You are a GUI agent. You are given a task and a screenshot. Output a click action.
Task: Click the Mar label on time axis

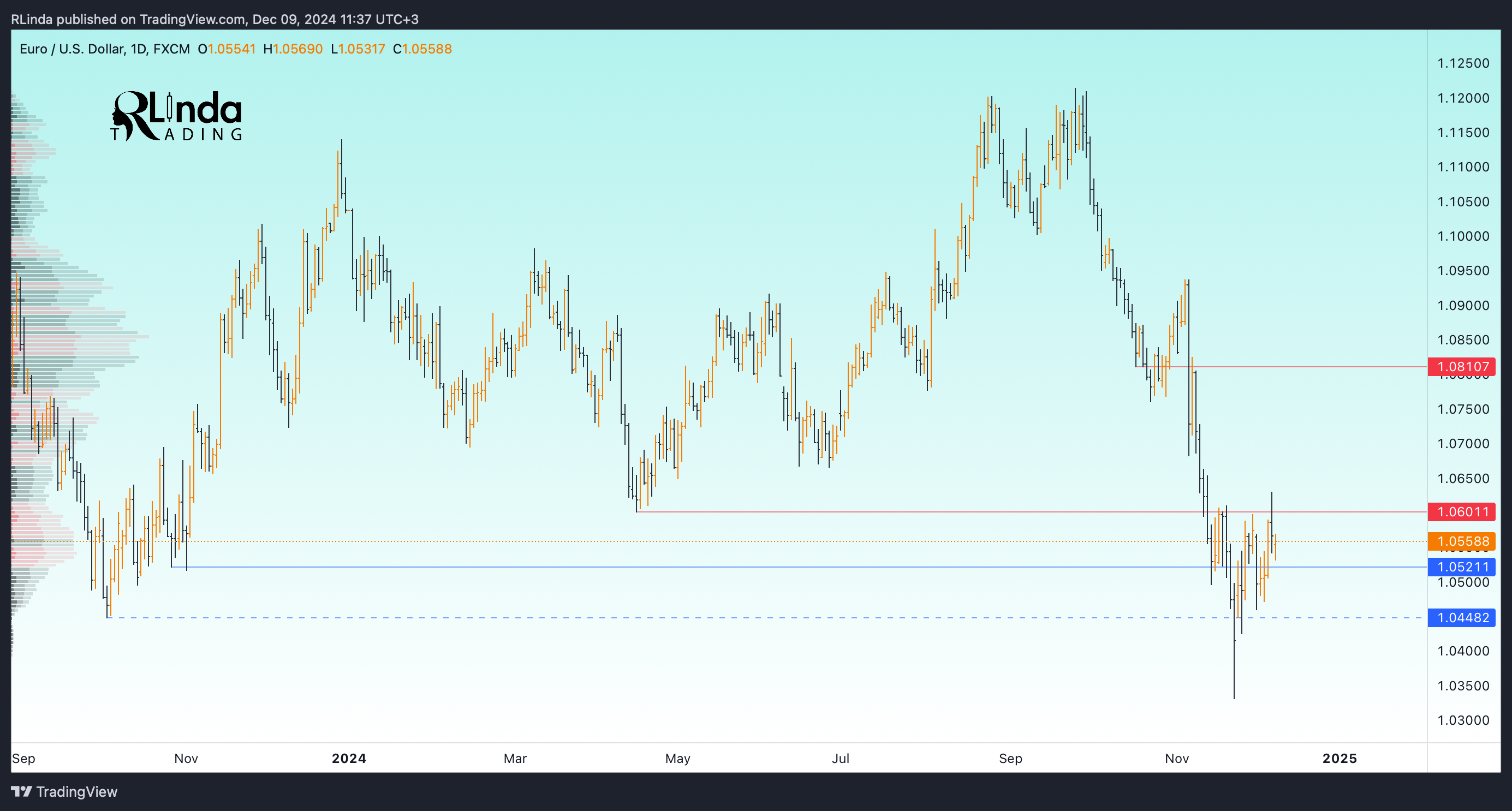(515, 758)
